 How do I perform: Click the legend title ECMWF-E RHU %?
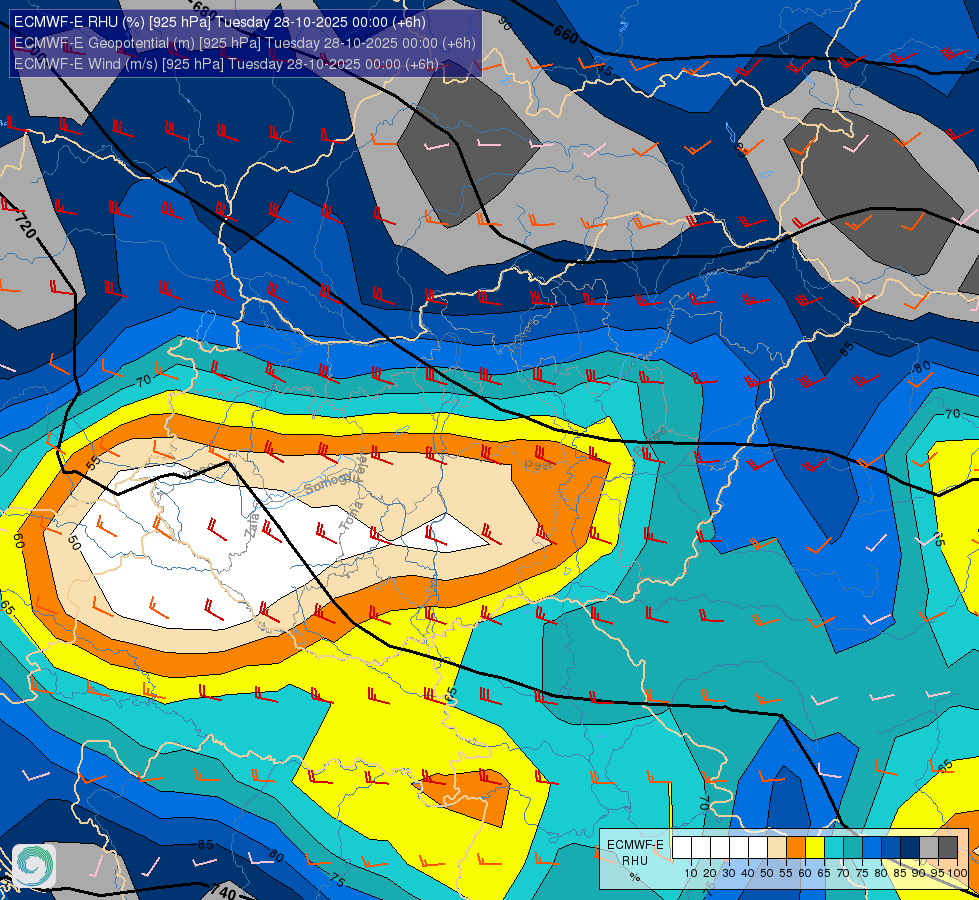click(x=636, y=860)
